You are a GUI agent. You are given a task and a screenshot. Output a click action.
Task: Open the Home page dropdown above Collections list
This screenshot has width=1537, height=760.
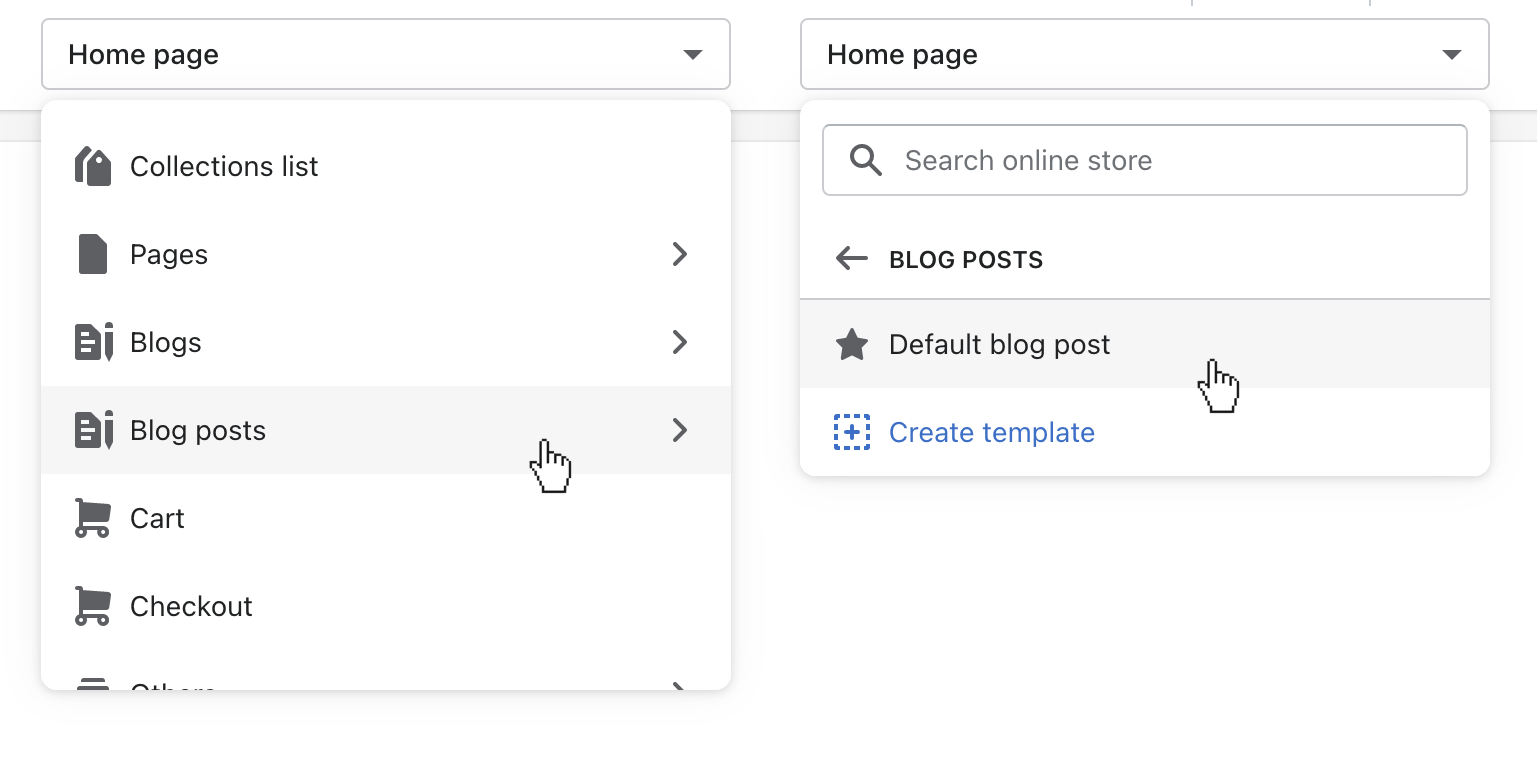click(x=385, y=54)
